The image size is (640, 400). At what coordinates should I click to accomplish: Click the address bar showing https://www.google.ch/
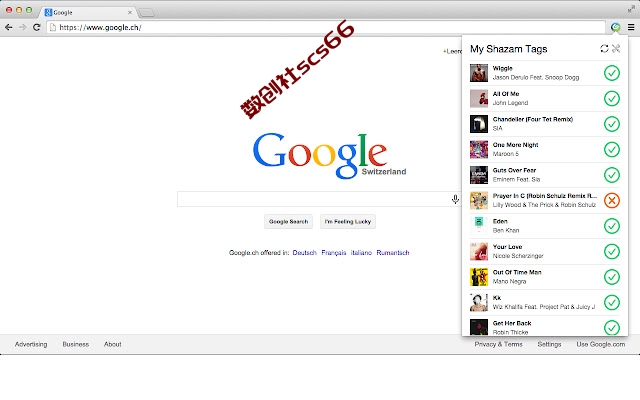pos(326,27)
